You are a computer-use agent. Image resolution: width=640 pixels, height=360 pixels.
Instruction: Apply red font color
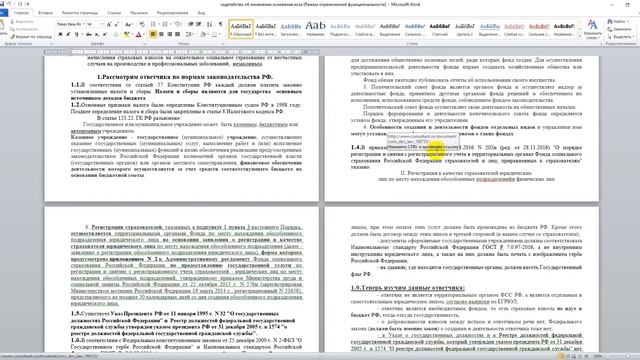[x=138, y=34]
